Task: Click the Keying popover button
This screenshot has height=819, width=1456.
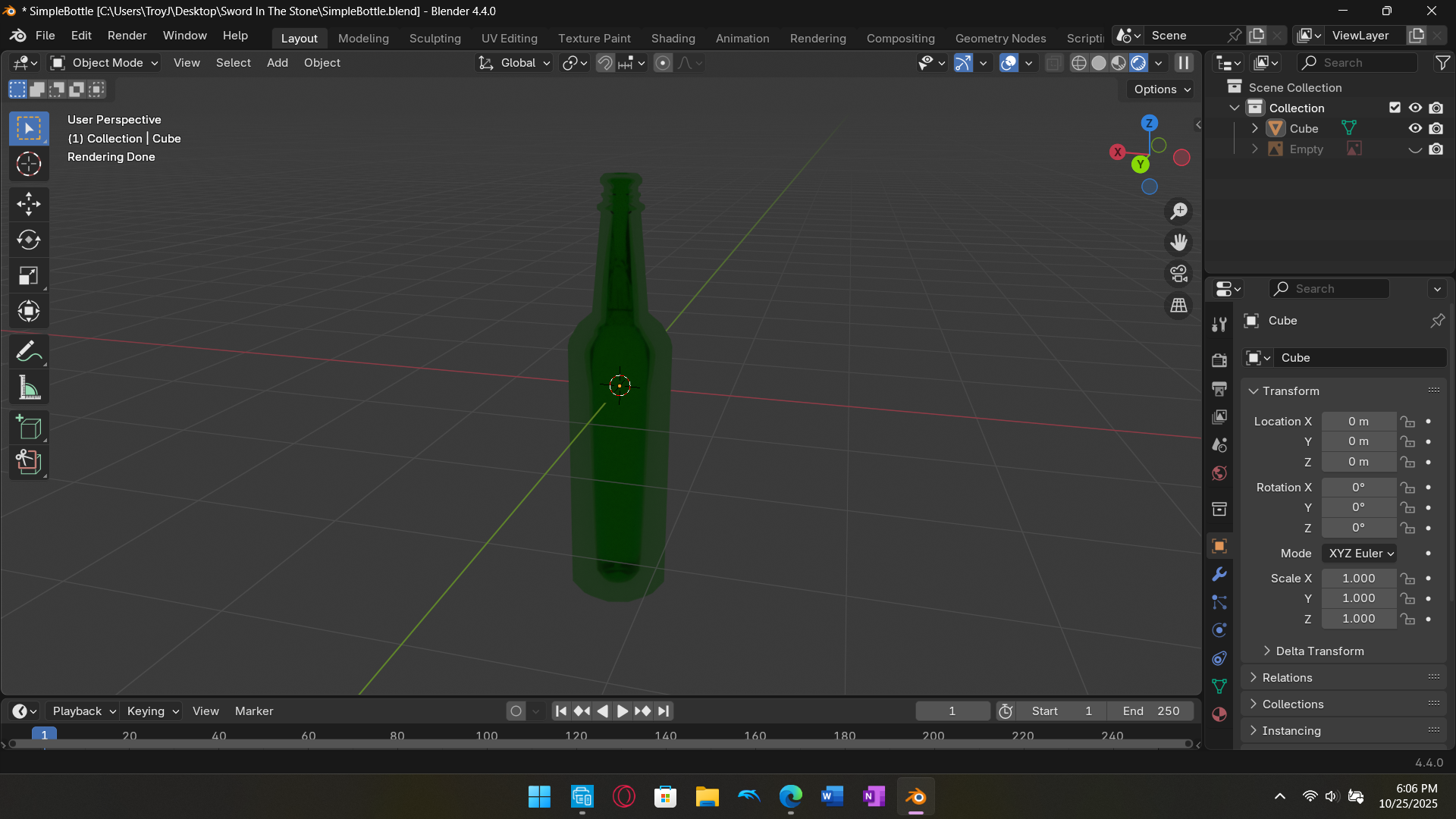Action: 152,711
